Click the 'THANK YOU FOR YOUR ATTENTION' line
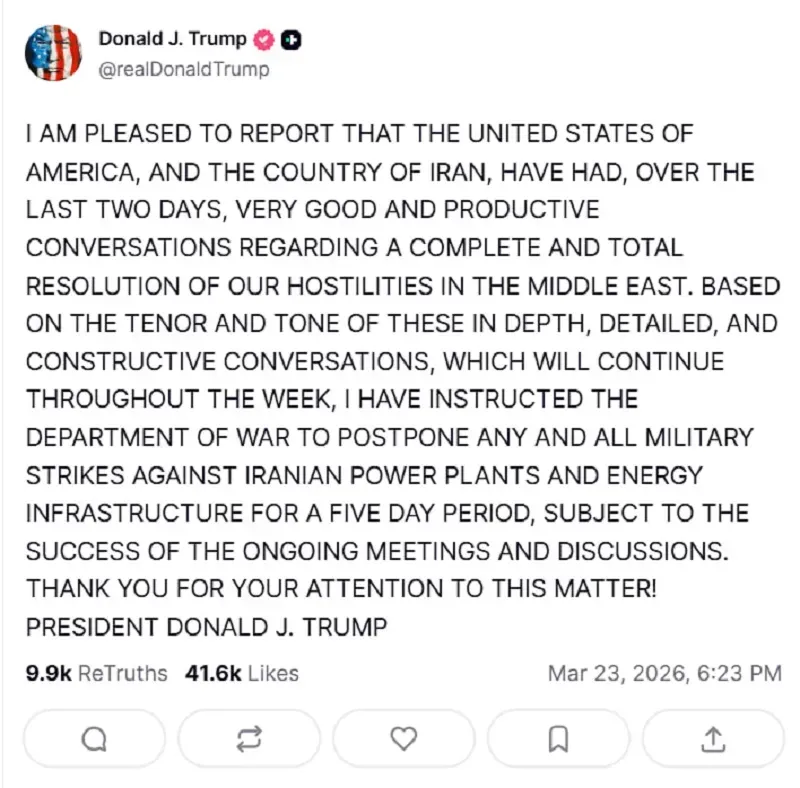This screenshot has height=788, width=800. point(342,589)
